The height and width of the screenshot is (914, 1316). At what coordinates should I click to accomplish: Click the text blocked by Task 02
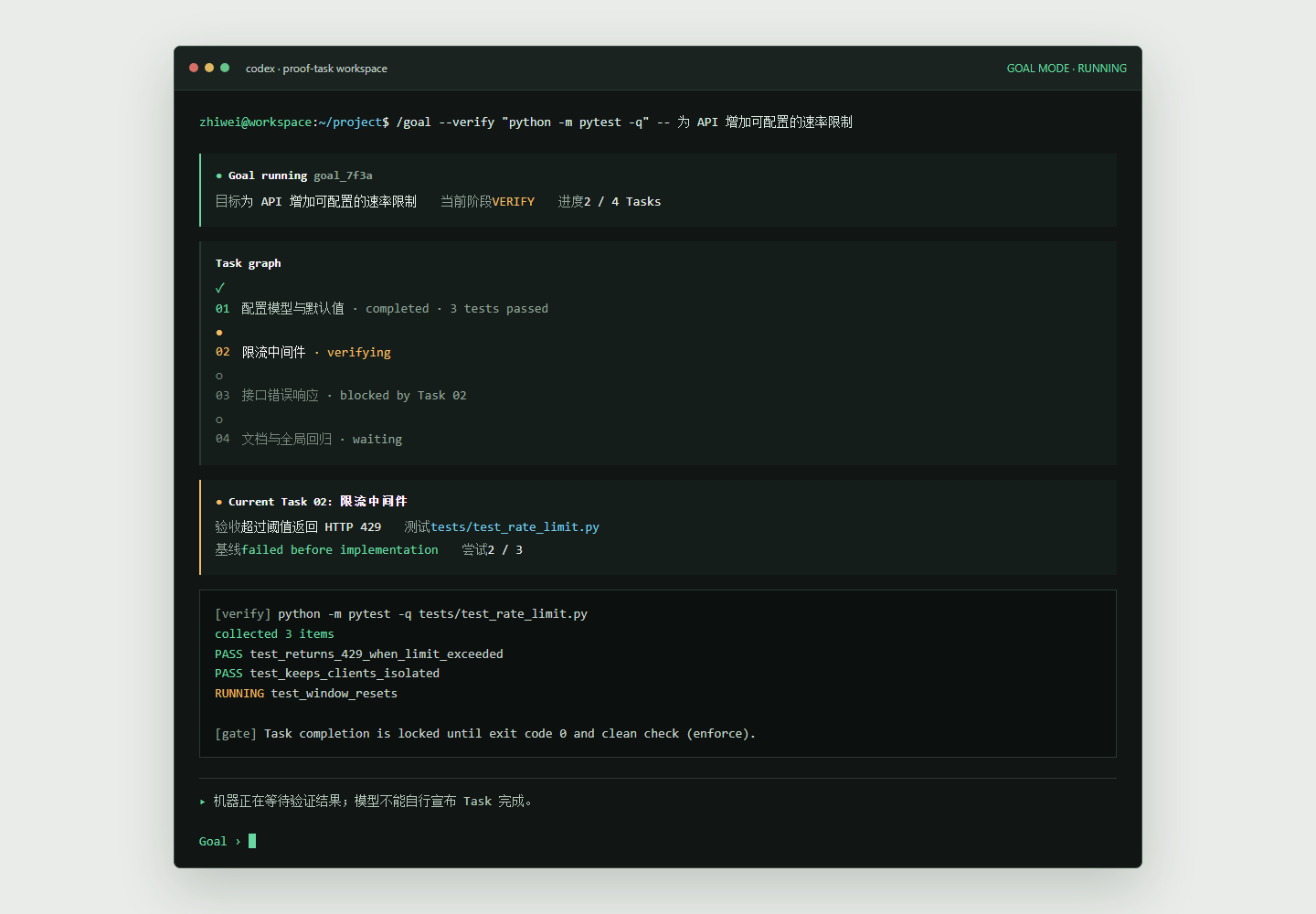[403, 396]
